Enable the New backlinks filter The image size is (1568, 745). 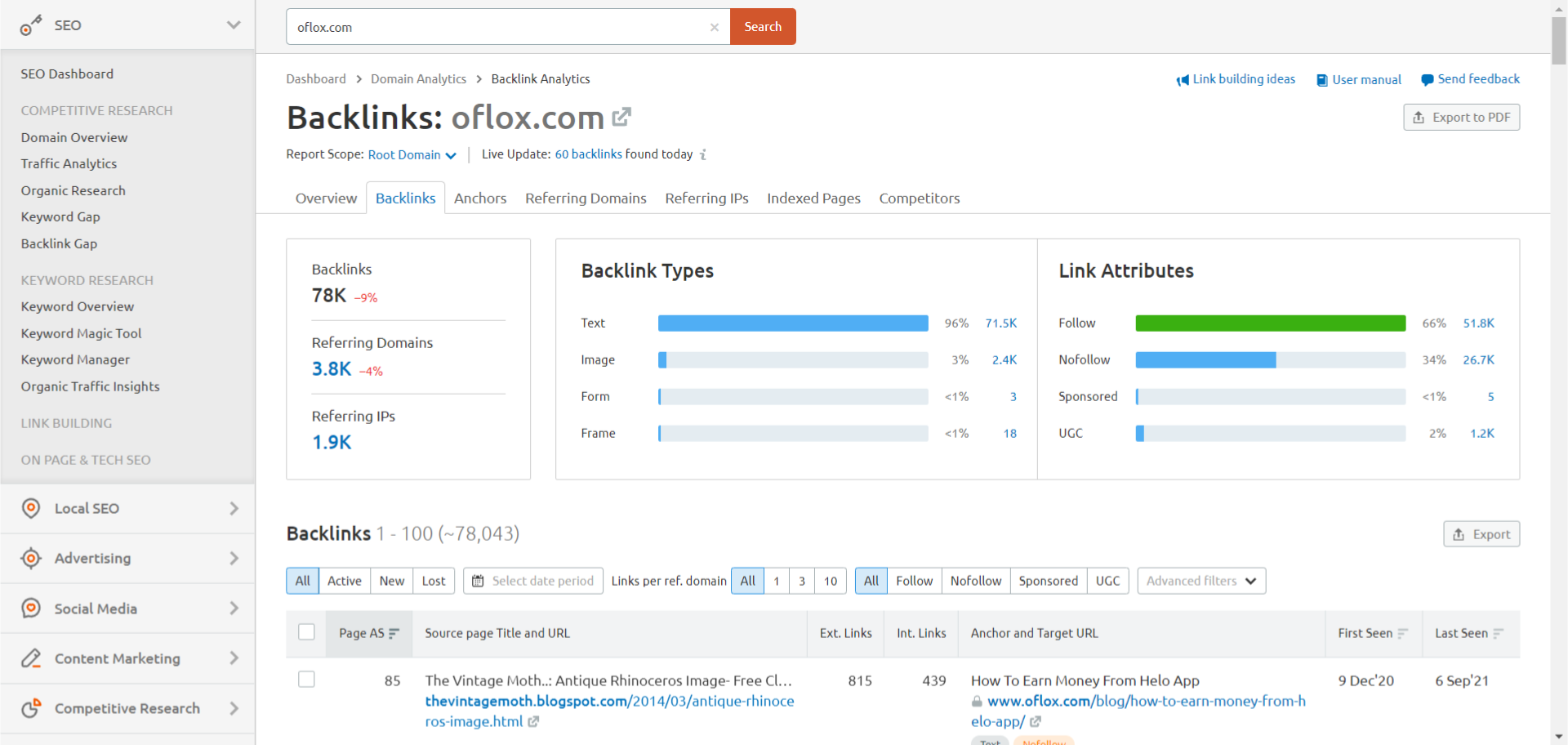coord(391,580)
